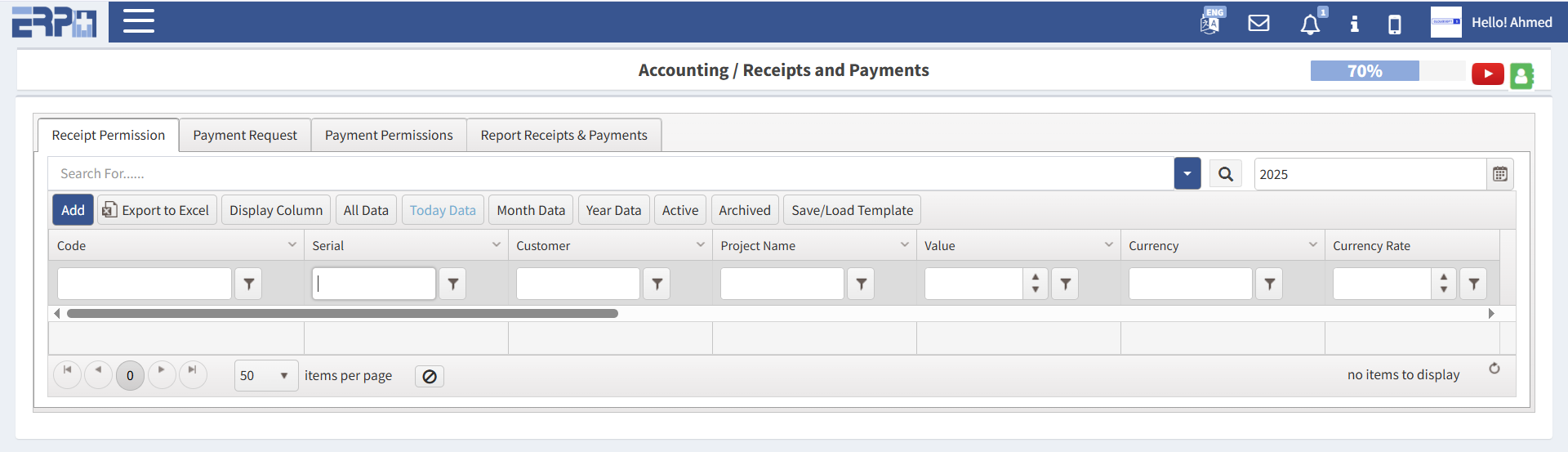Open the YouTube video help icon

click(x=1487, y=74)
